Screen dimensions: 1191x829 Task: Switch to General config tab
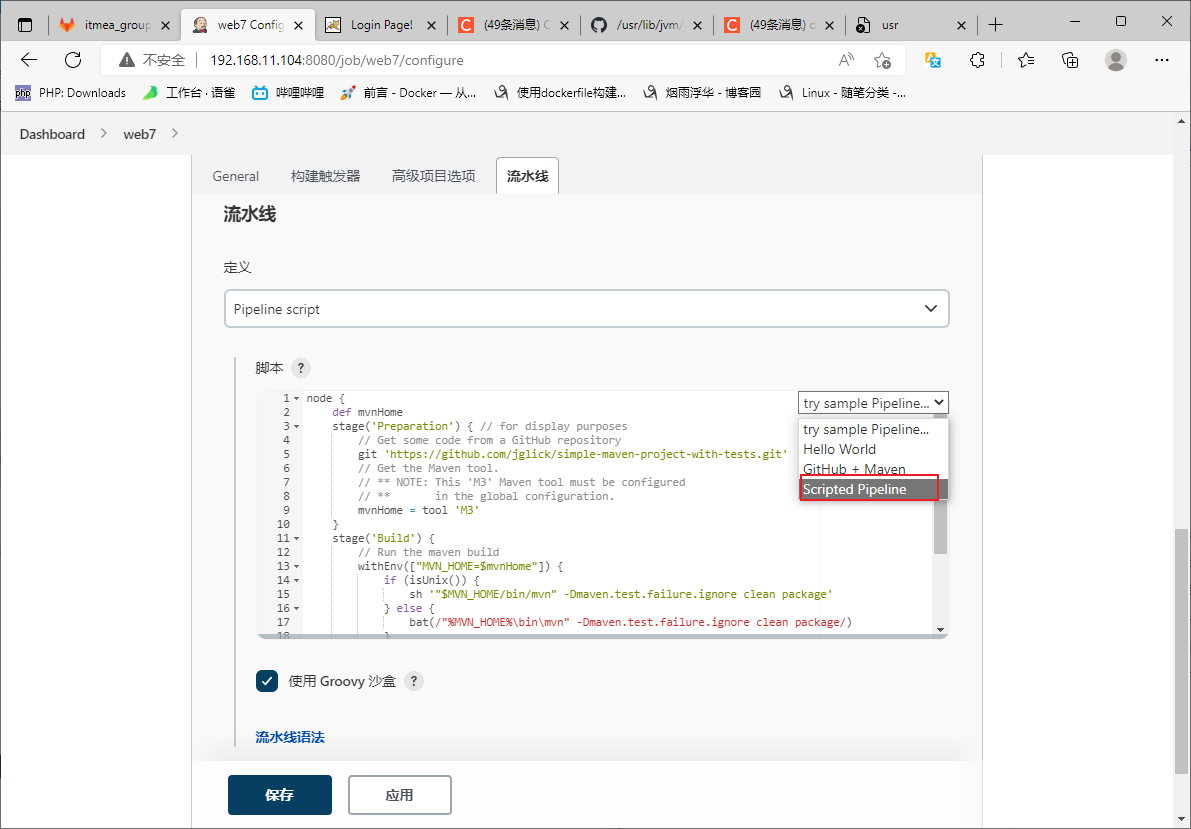click(235, 176)
